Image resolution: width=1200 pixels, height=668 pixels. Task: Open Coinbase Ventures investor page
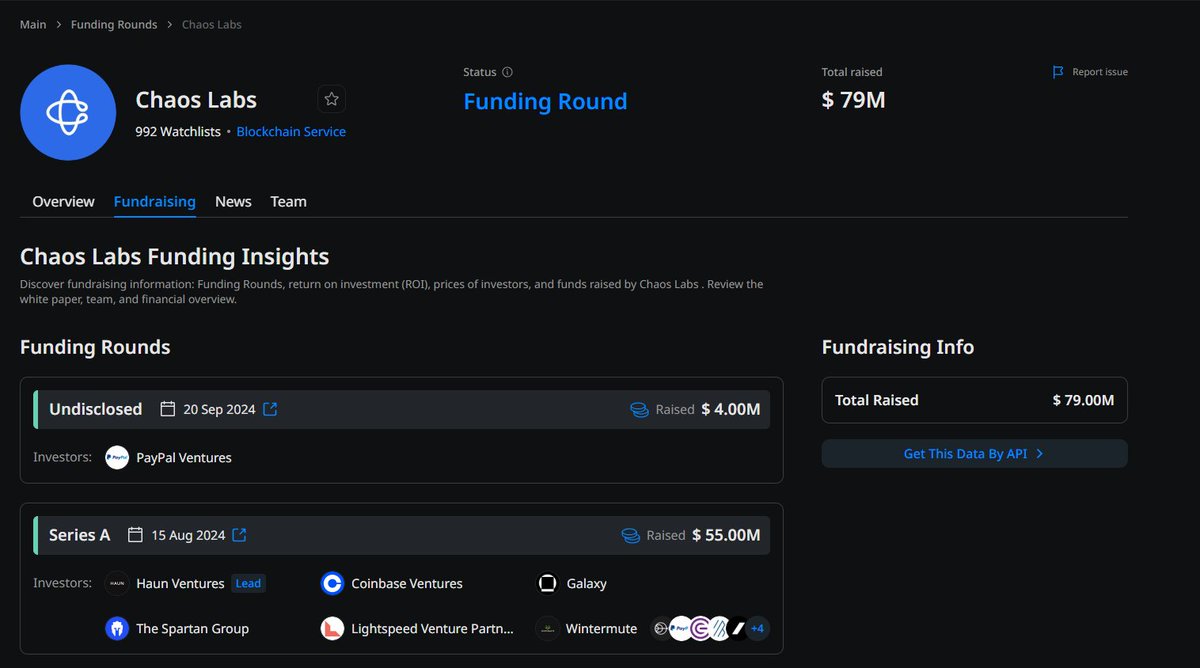[x=407, y=583]
